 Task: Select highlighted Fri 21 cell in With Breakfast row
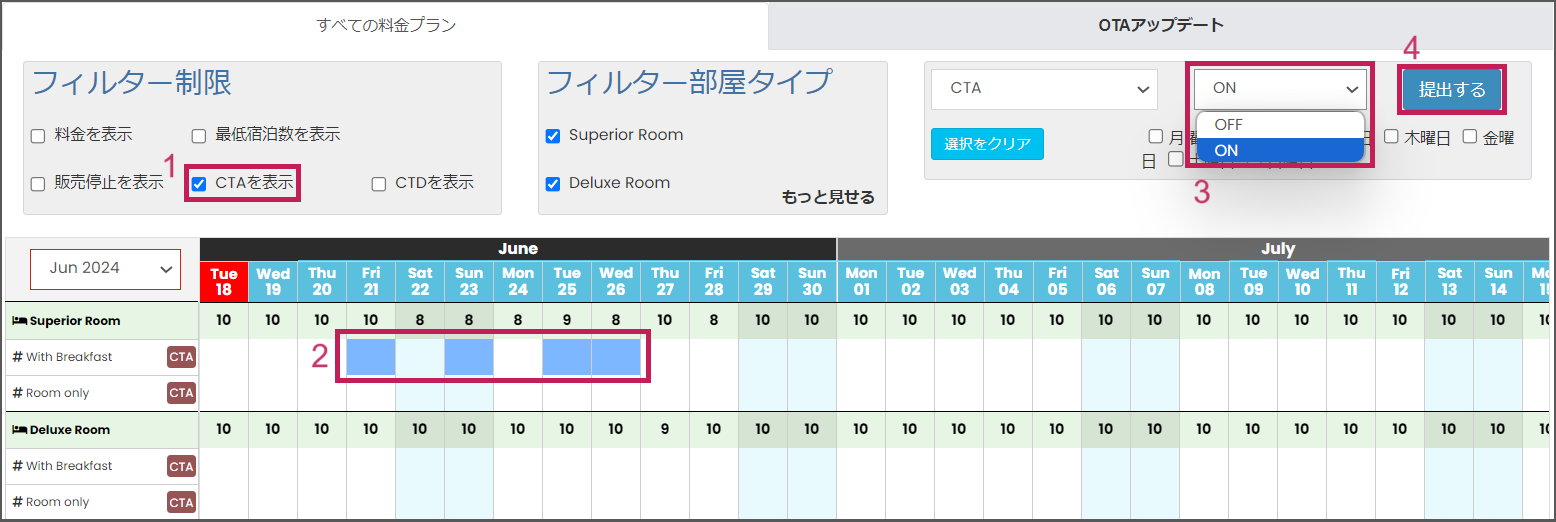point(371,357)
